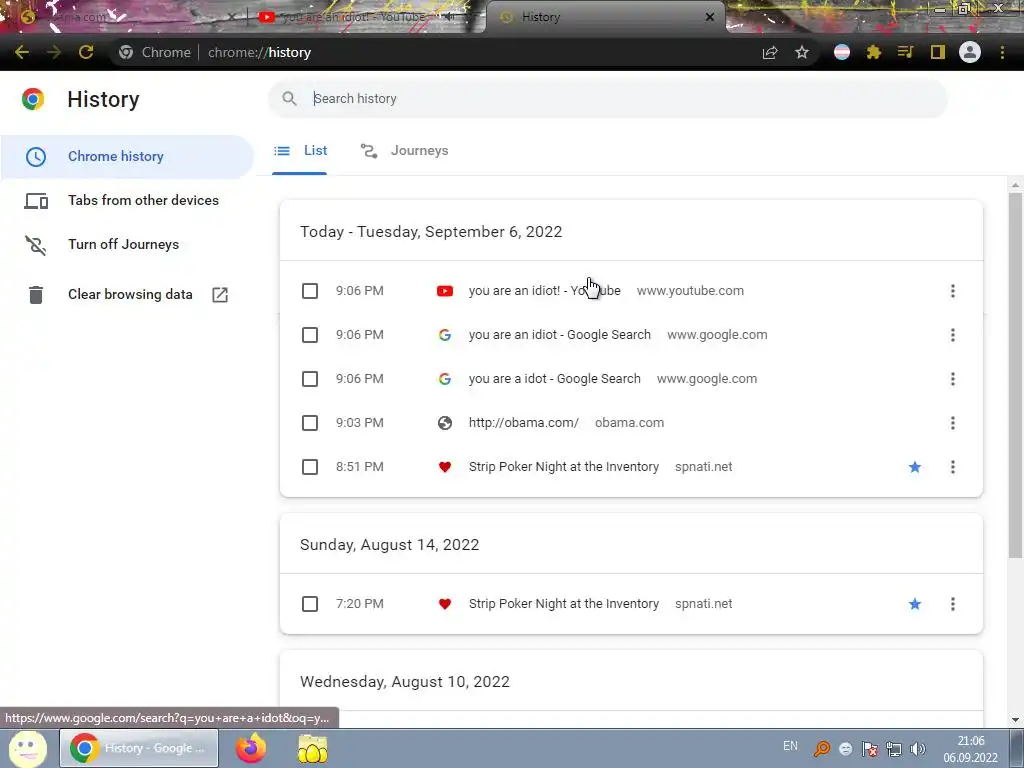Open more actions for 8:51 PM Strip Poker entry
Image resolution: width=1024 pixels, height=768 pixels.
pos(953,467)
